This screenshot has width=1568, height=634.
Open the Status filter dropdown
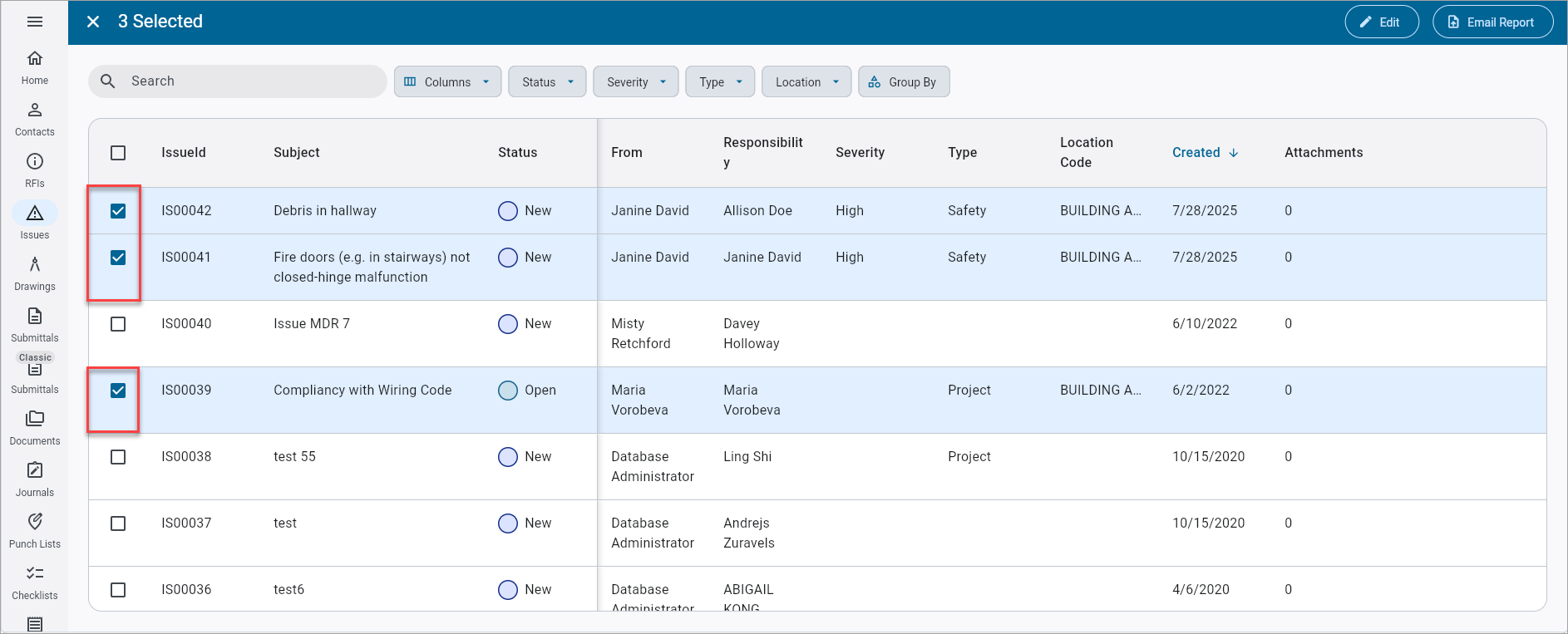[x=547, y=81]
